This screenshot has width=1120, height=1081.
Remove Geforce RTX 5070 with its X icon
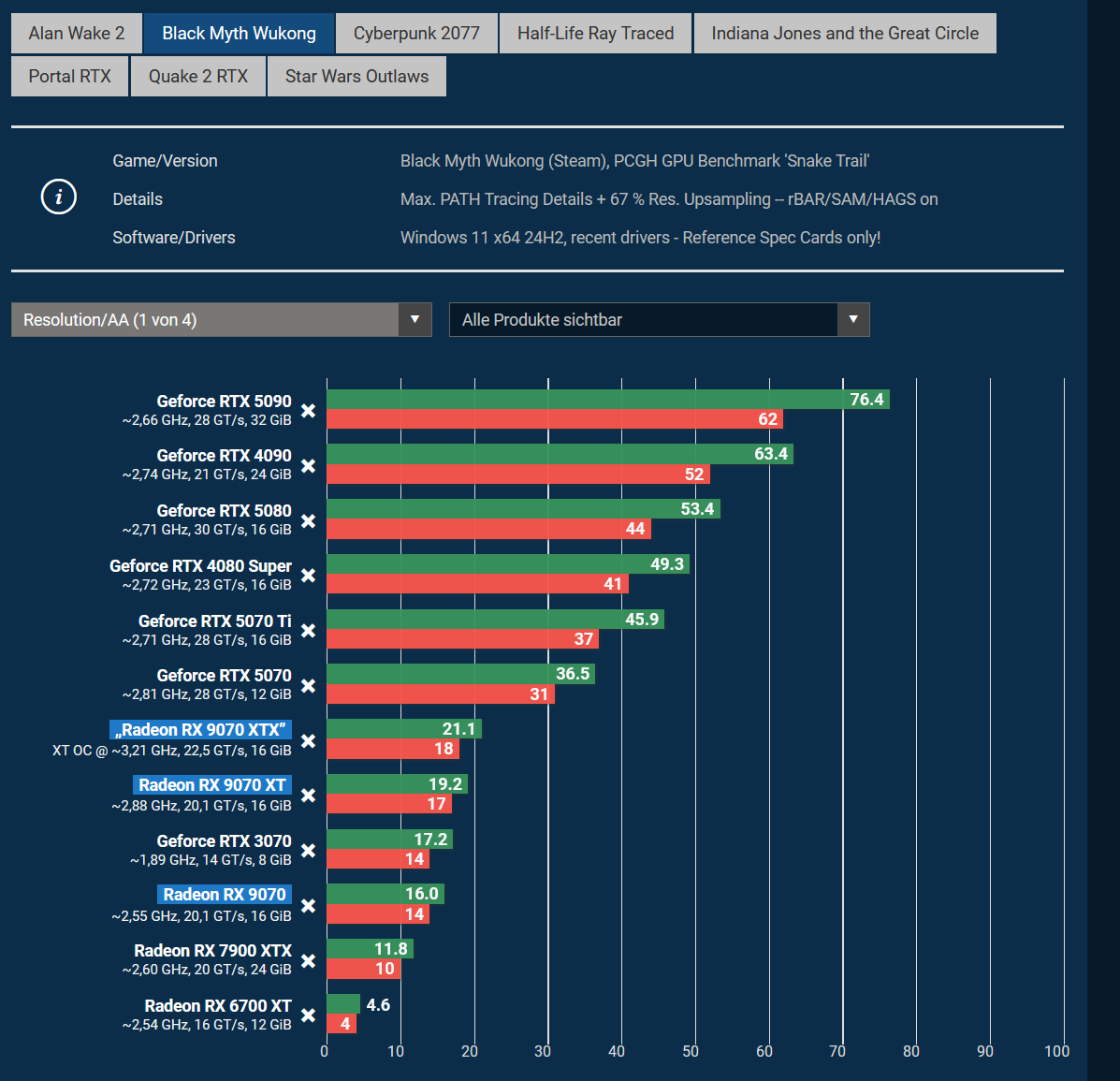308,685
